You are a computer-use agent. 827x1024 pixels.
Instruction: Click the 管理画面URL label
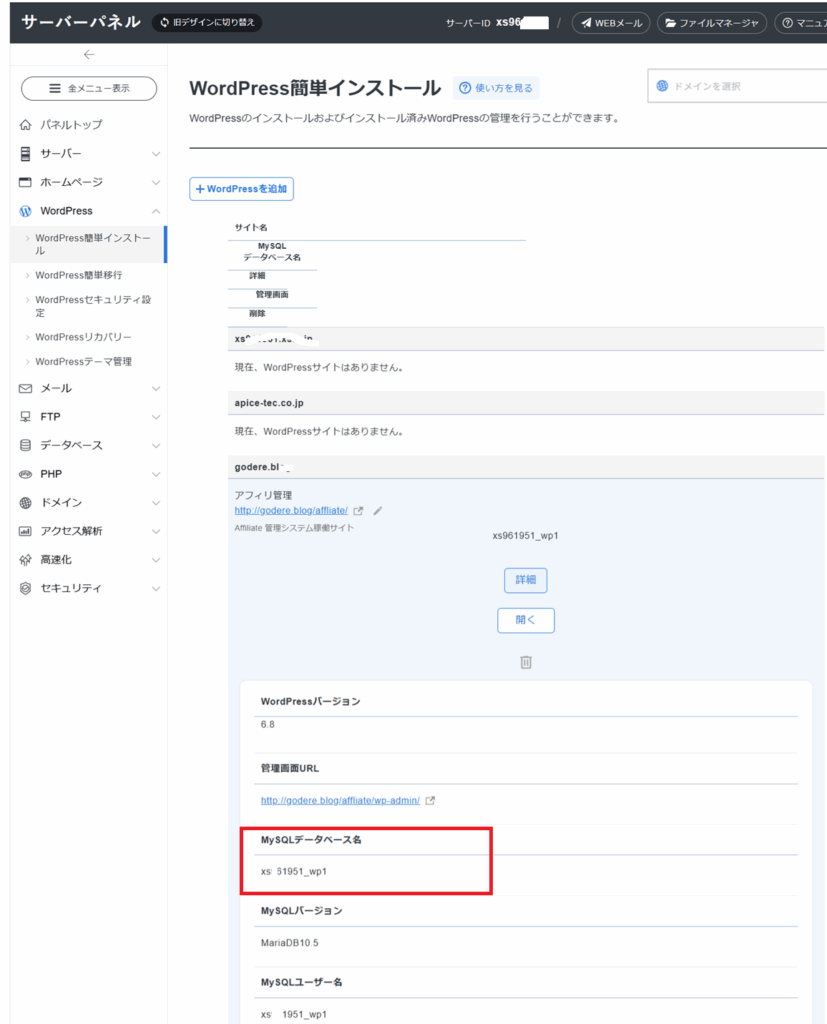(290, 768)
